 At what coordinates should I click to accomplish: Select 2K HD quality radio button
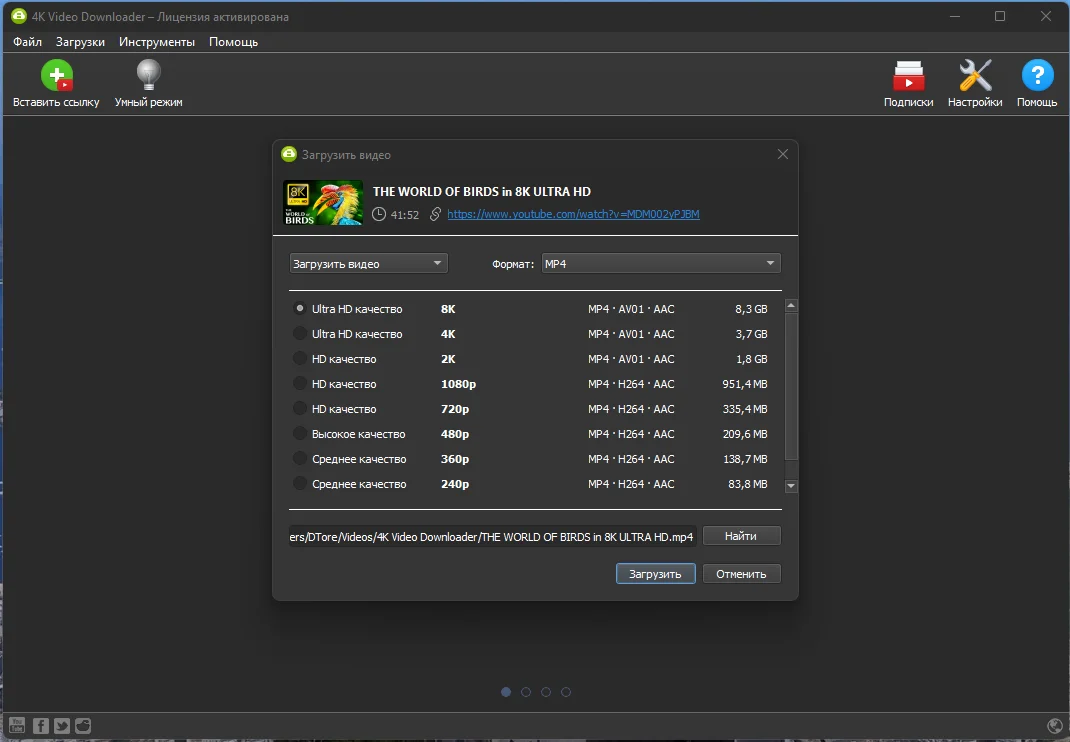point(300,358)
